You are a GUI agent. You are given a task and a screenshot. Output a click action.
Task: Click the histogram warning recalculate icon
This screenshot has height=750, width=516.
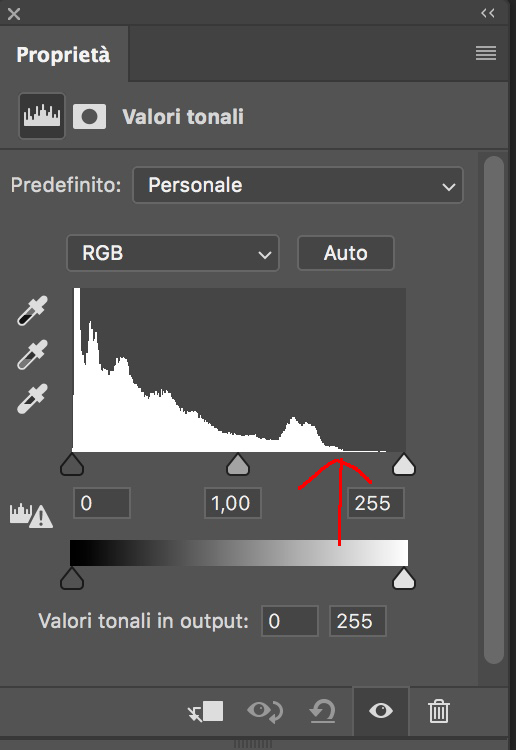click(x=32, y=516)
